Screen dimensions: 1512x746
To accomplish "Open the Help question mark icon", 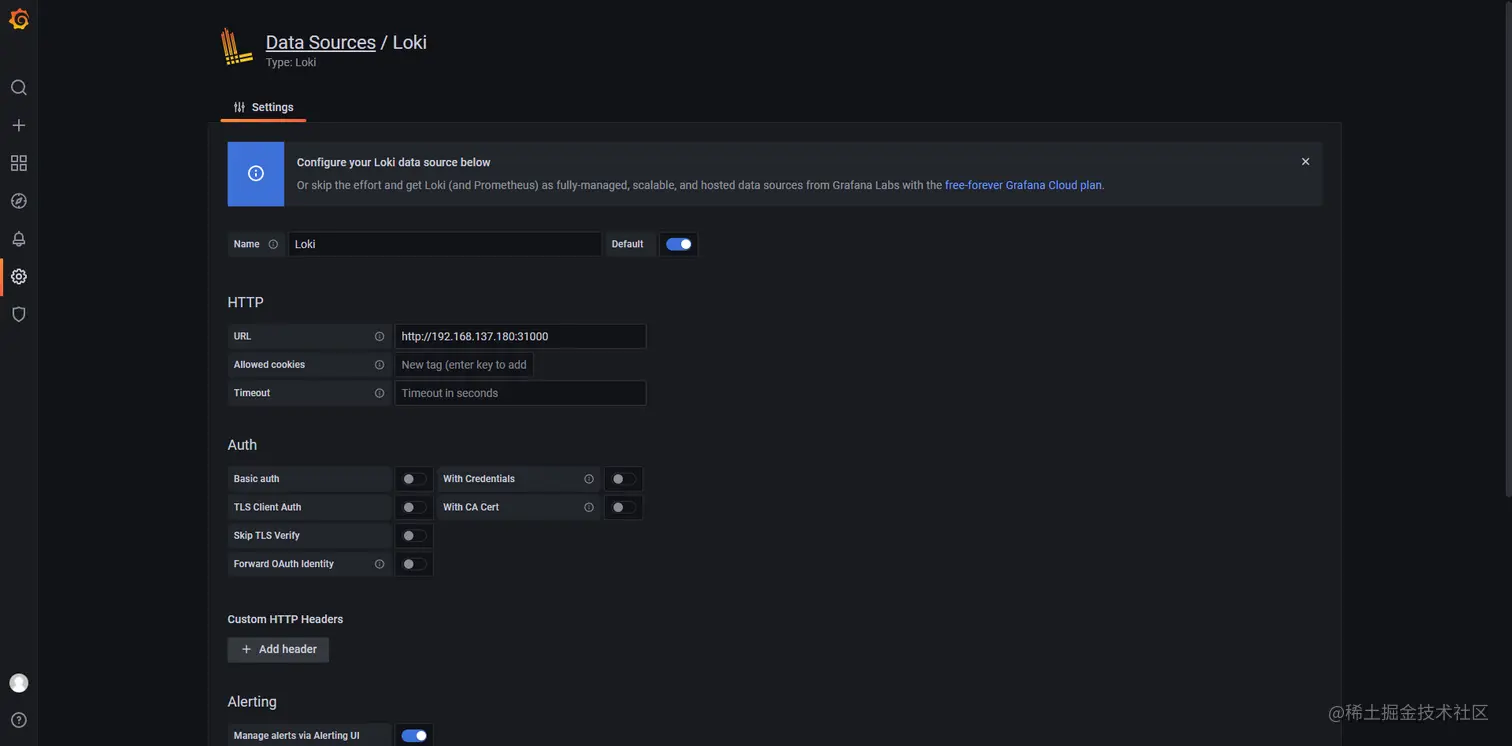I will coord(18,720).
